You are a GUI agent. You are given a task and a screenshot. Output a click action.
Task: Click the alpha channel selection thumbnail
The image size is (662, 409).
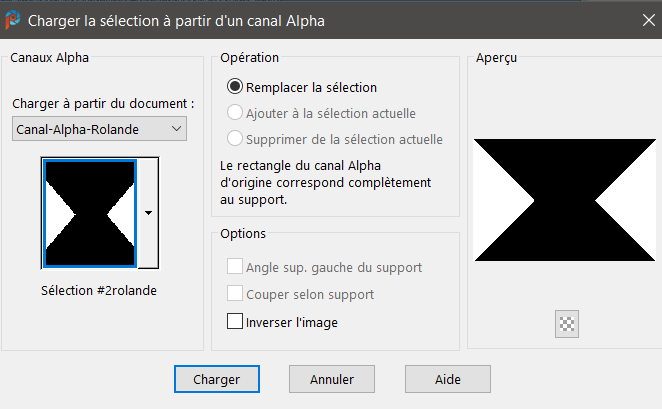pyautogui.click(x=89, y=213)
